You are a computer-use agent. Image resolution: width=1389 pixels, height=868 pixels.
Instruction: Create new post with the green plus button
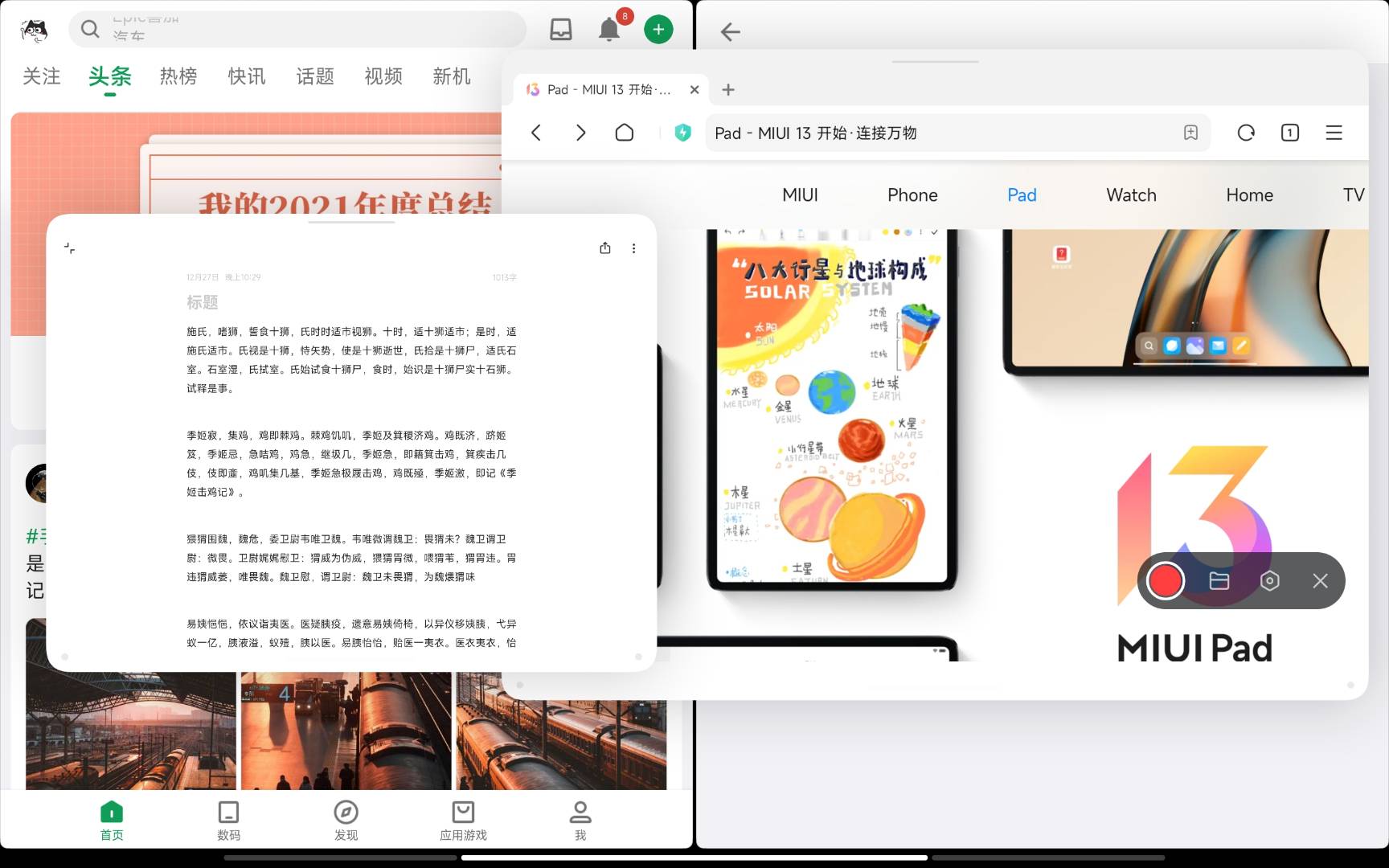coord(658,29)
